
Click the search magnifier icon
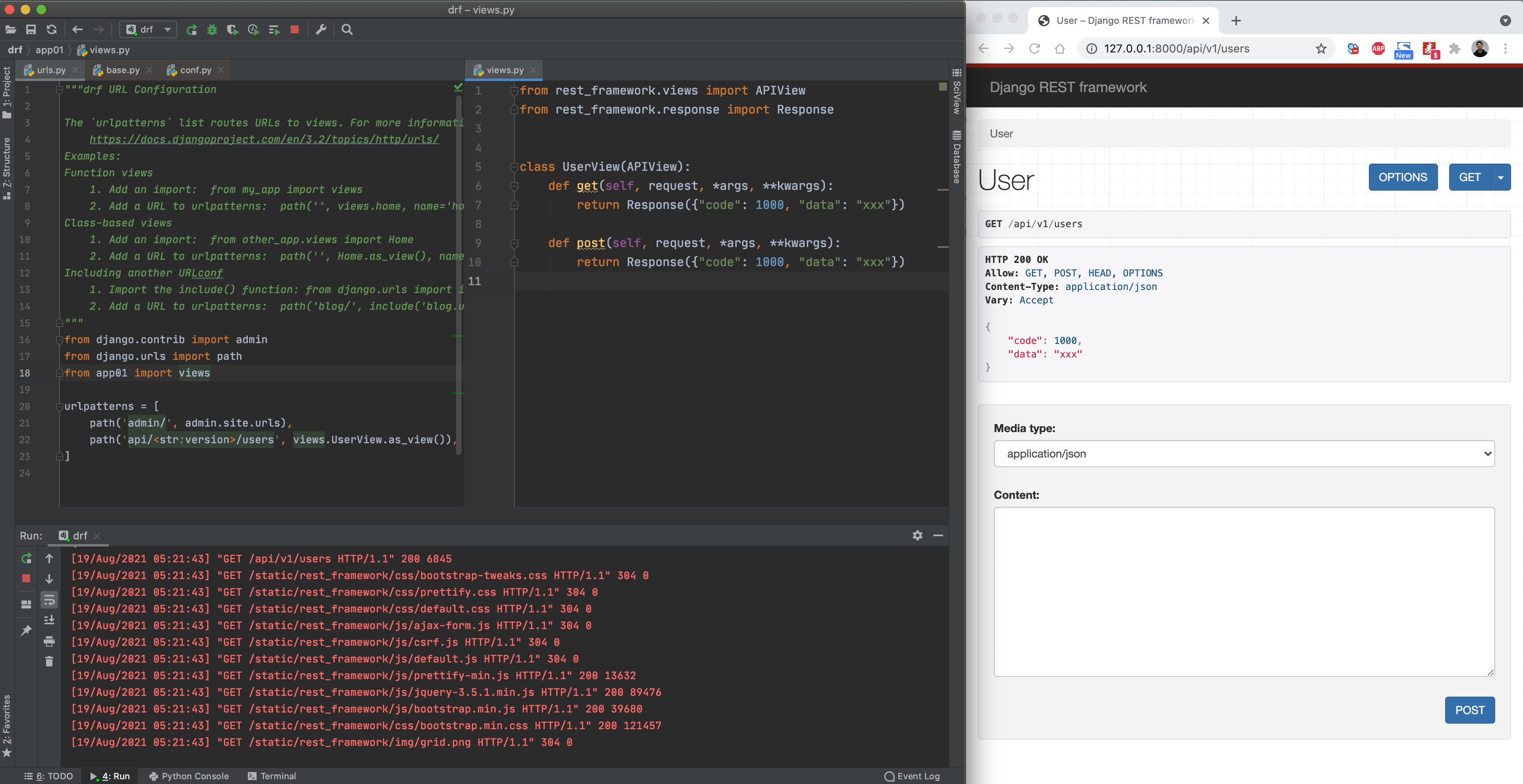tap(347, 29)
